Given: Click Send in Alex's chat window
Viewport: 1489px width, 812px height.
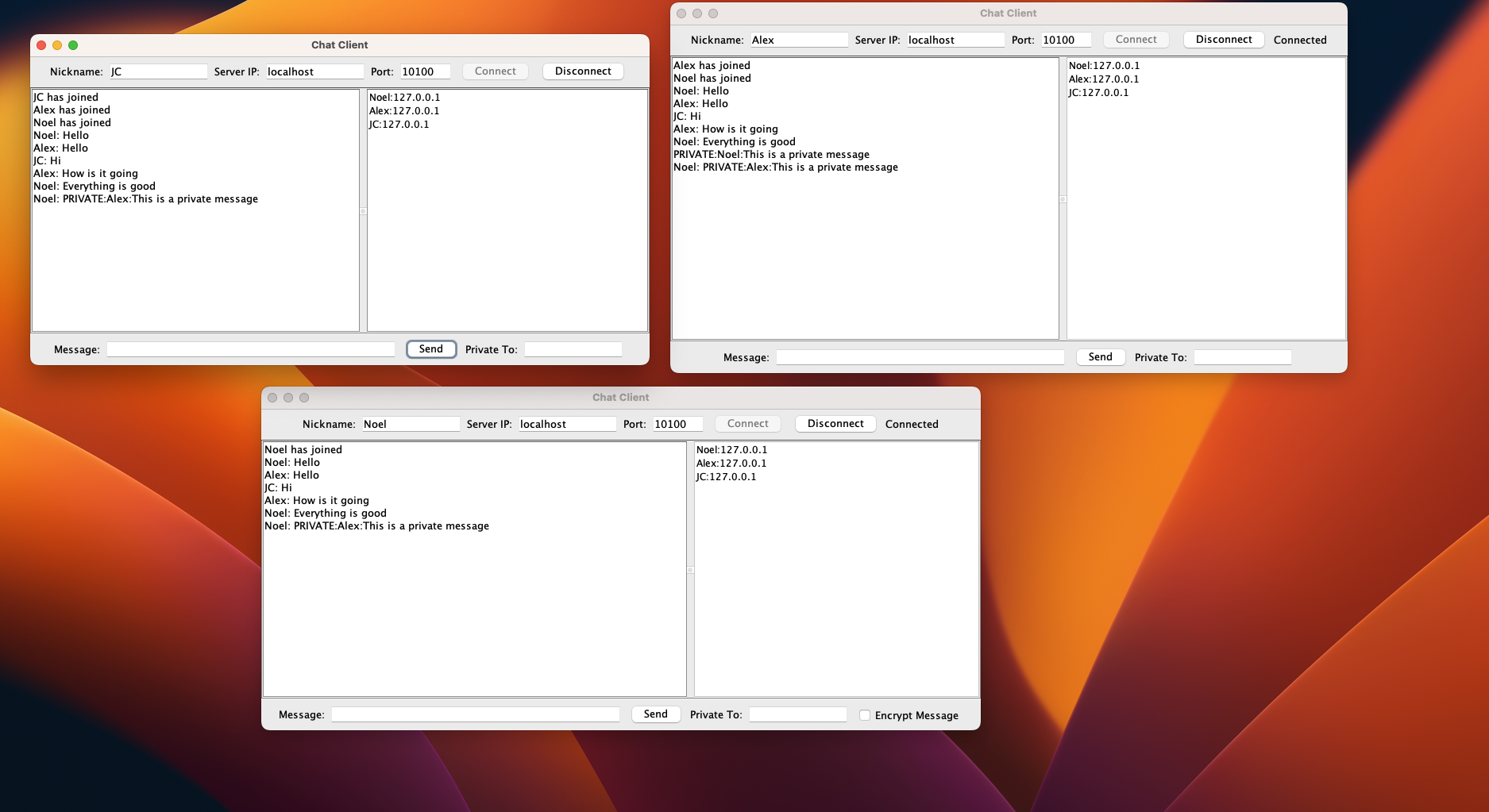Looking at the screenshot, I should tap(1101, 357).
